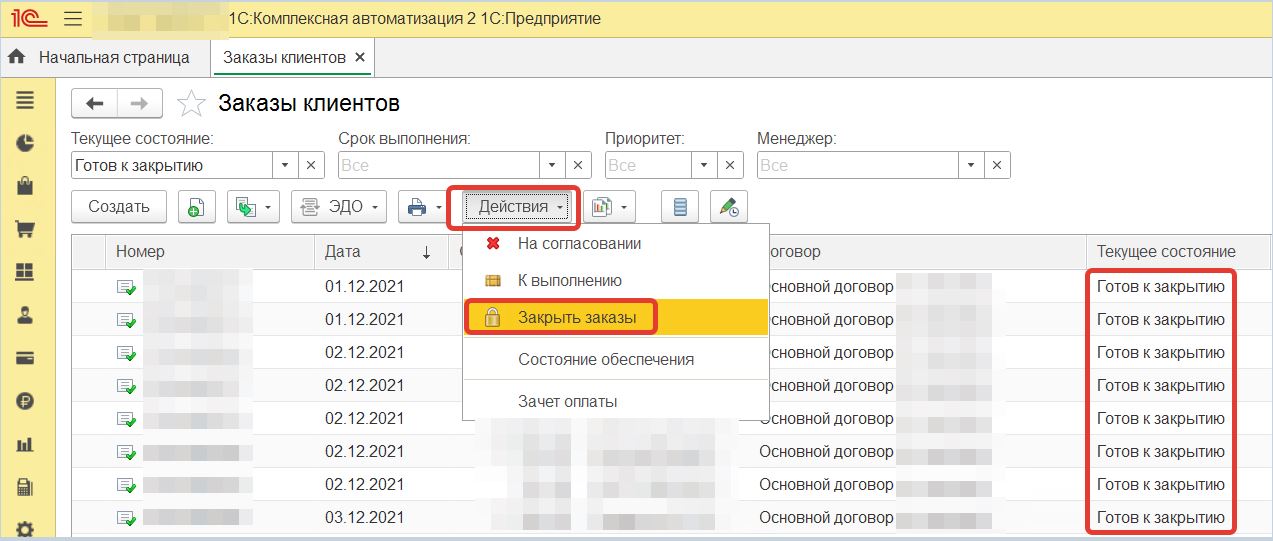The image size is (1273, 541).
Task: Click the copy document icon next to Создать
Action: 197,207
